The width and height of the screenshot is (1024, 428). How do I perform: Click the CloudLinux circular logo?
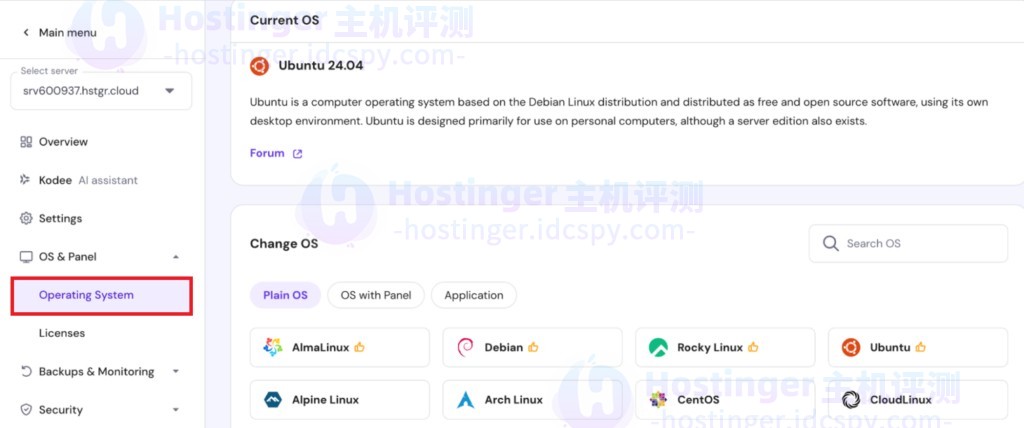851,399
